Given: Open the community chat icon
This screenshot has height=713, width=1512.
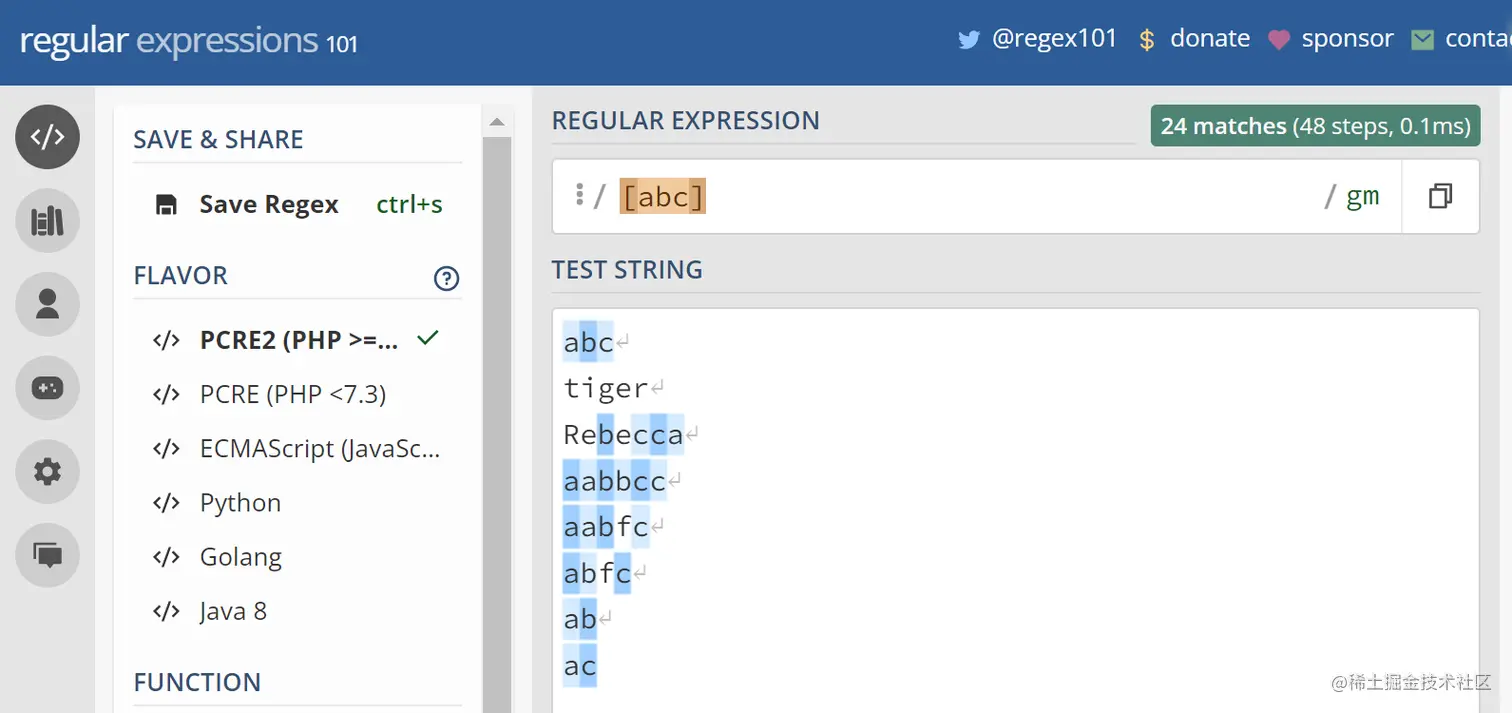Looking at the screenshot, I should pyautogui.click(x=47, y=554).
